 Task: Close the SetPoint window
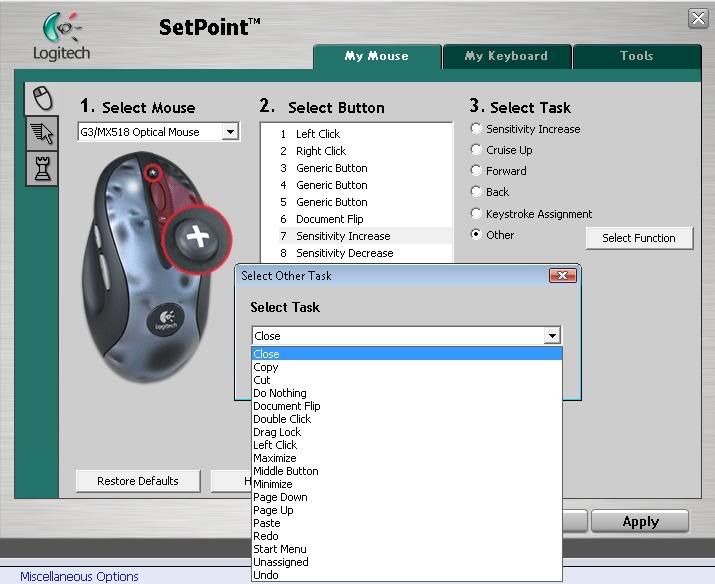point(698,19)
